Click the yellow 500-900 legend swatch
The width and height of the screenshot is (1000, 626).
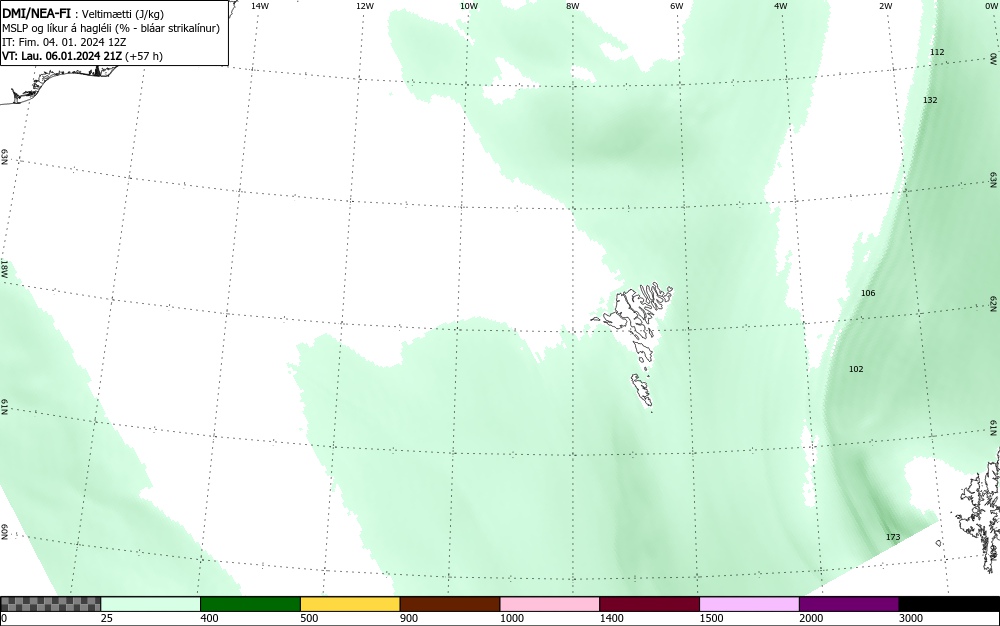coord(350,604)
